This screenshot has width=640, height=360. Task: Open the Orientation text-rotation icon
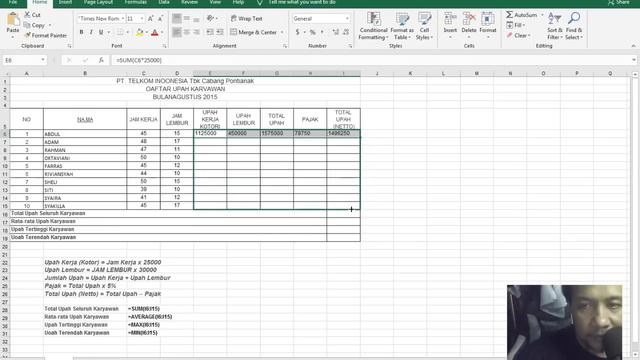tap(210, 18)
